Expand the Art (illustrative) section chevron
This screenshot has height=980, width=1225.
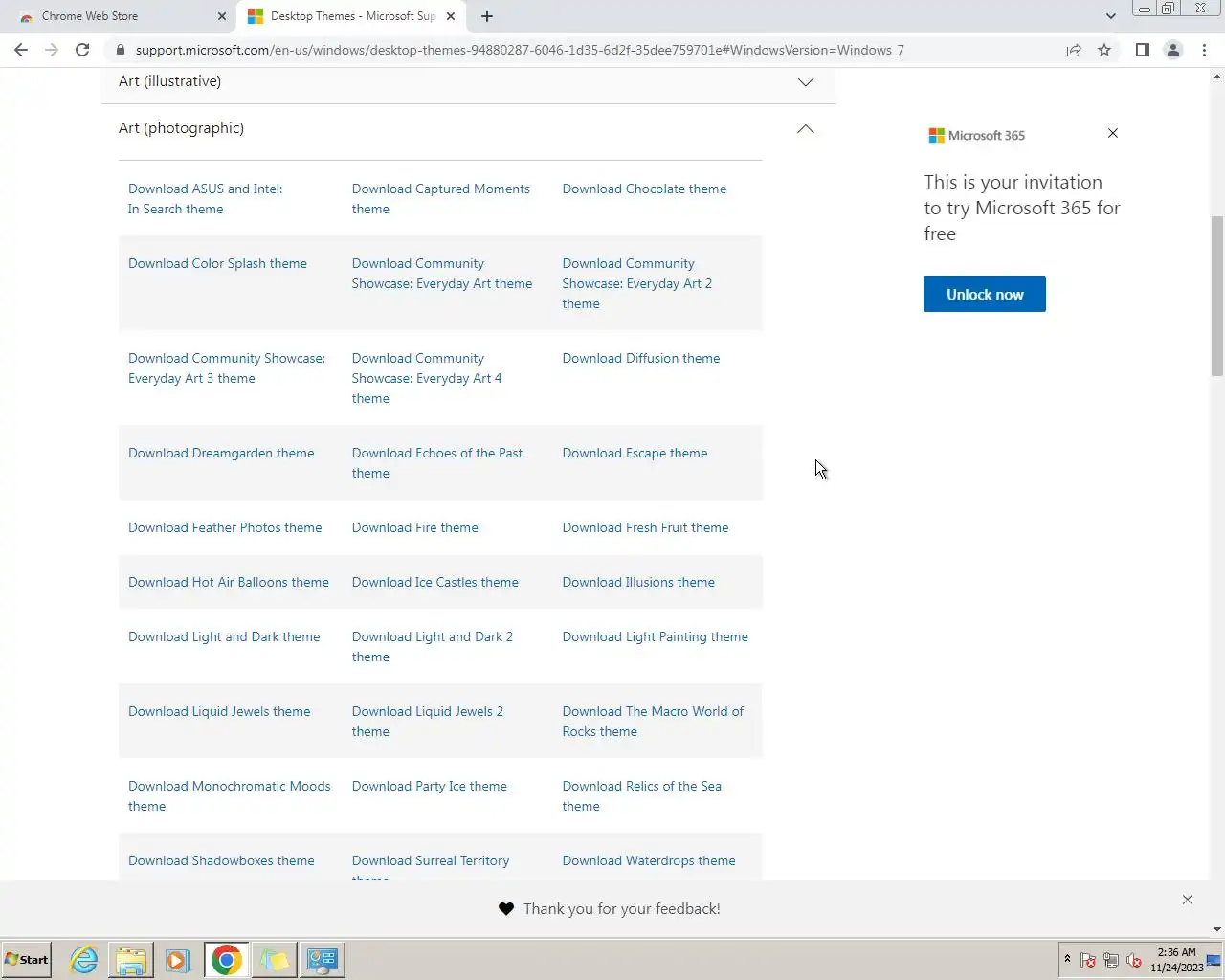click(x=806, y=82)
